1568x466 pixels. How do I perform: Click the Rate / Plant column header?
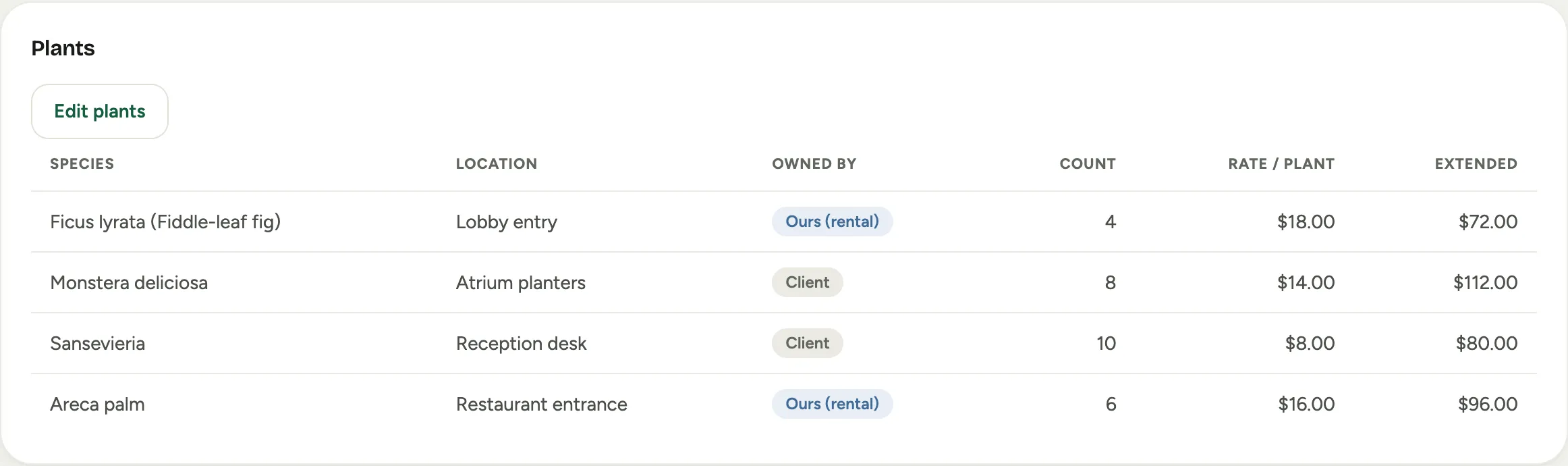[1281, 163]
